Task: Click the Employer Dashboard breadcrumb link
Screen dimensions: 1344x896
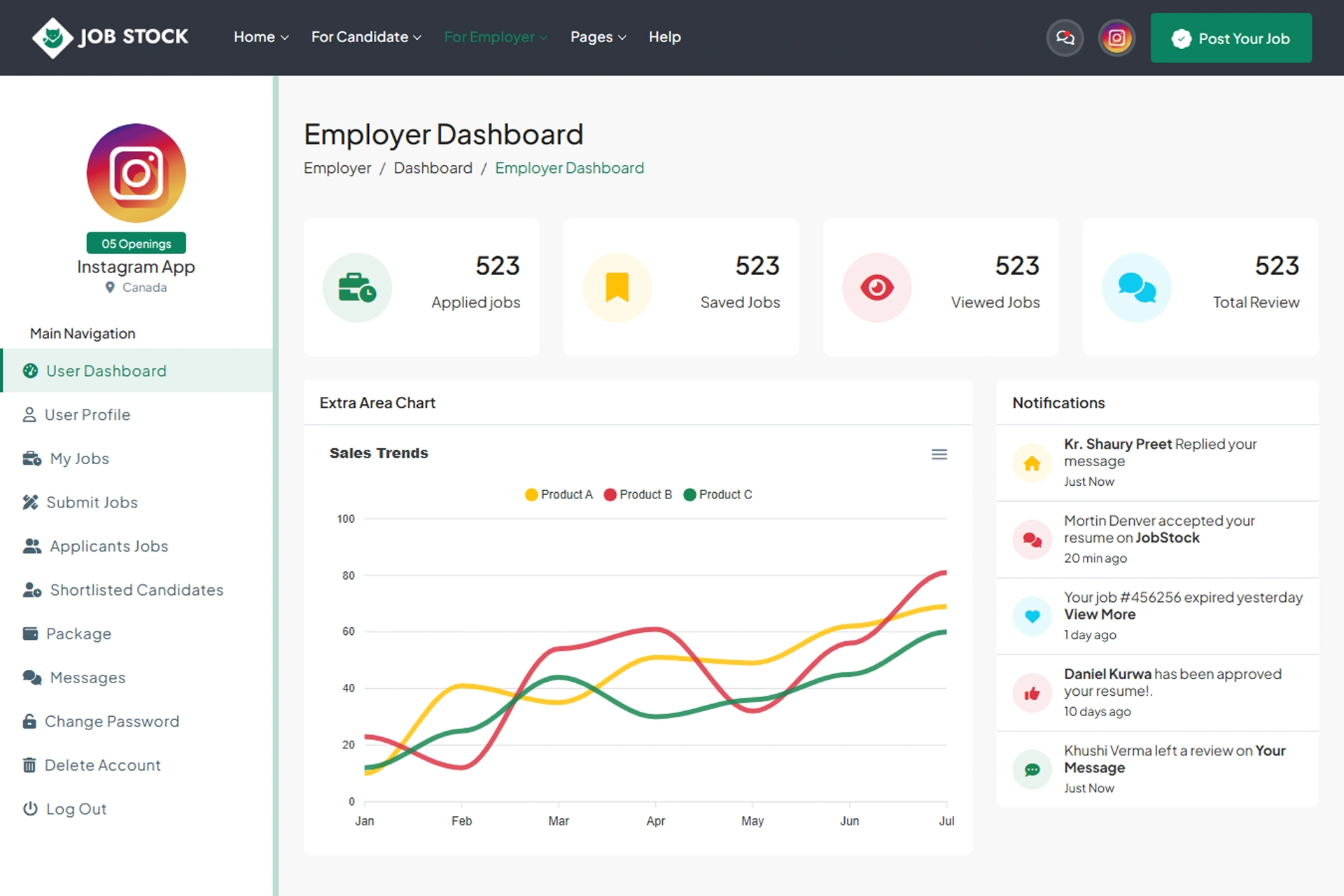Action: tap(569, 168)
